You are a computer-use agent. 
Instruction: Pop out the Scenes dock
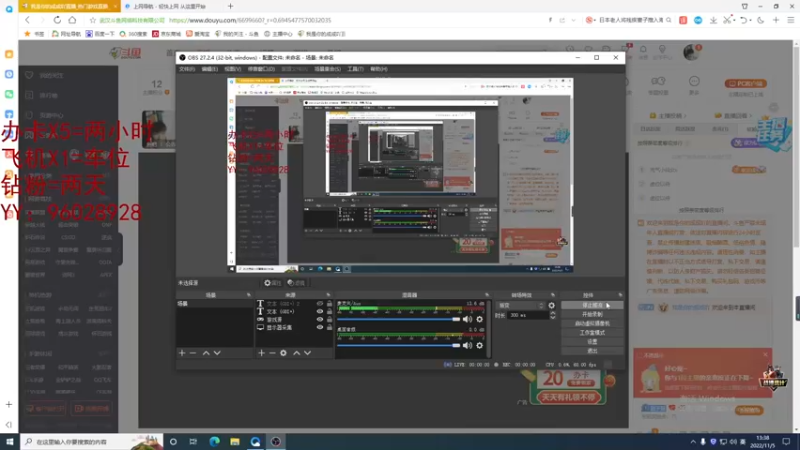248,295
